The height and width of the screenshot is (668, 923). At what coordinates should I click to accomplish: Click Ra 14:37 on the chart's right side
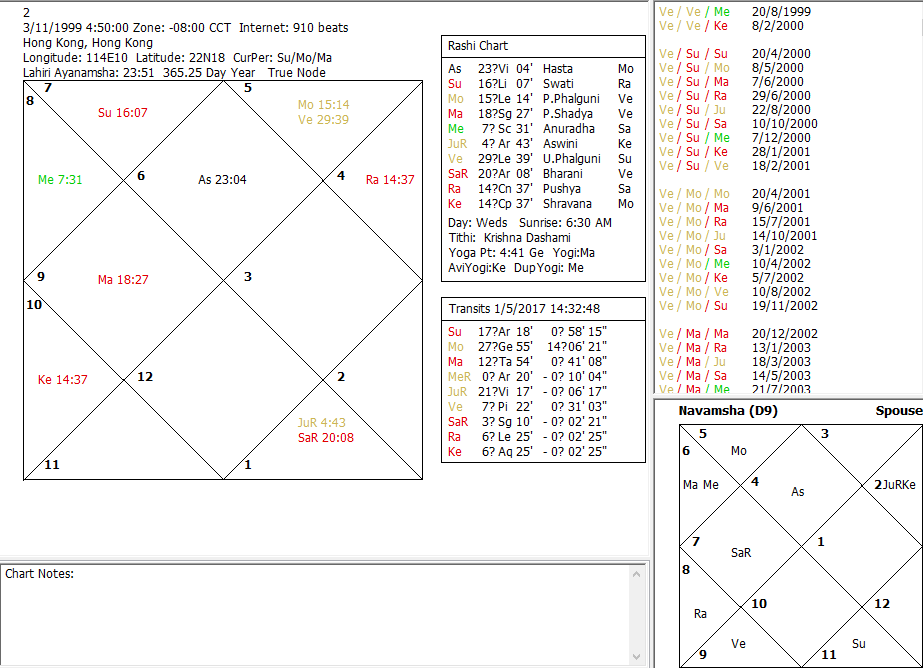tap(389, 180)
